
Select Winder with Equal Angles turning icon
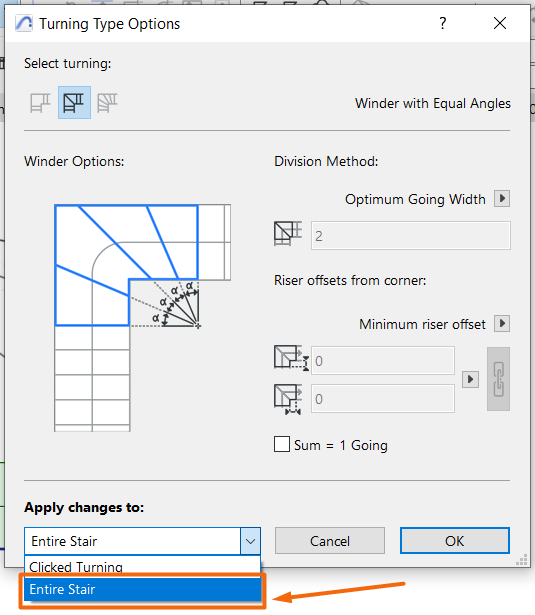(x=75, y=103)
